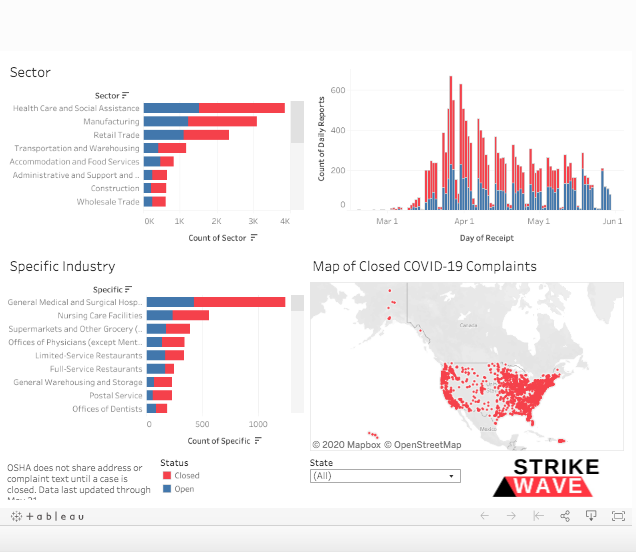Click the redo arrow in Tableau toolbar

[x=511, y=516]
